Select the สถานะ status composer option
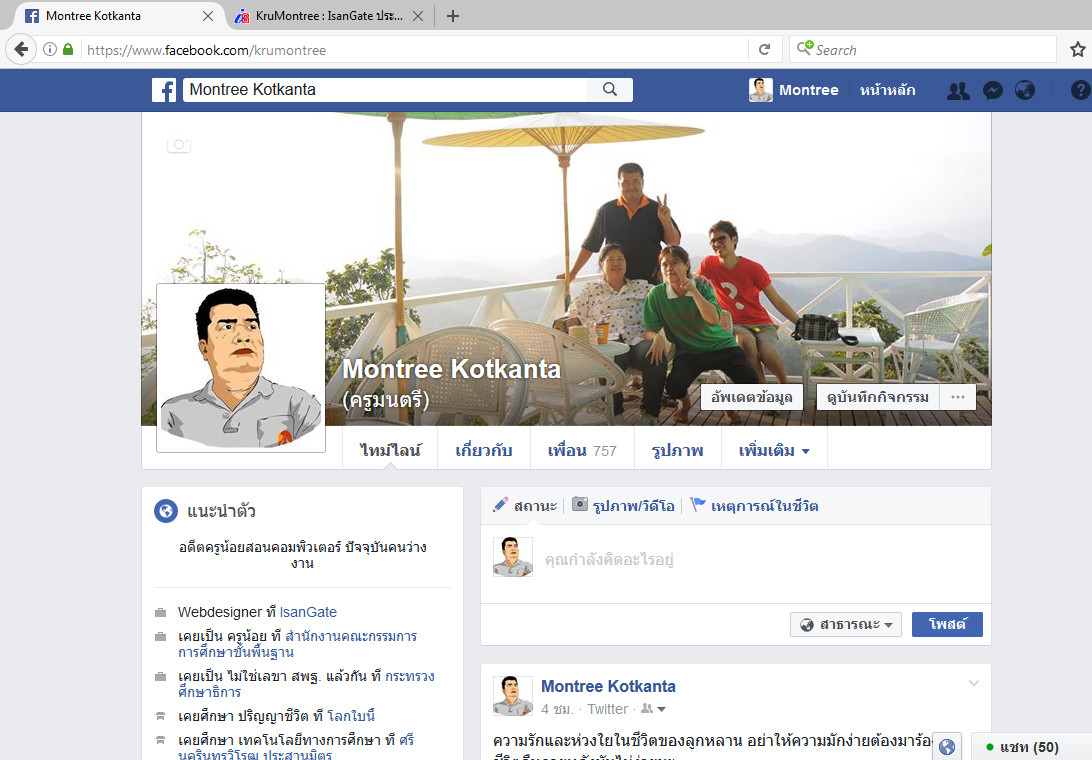 pyautogui.click(x=525, y=506)
